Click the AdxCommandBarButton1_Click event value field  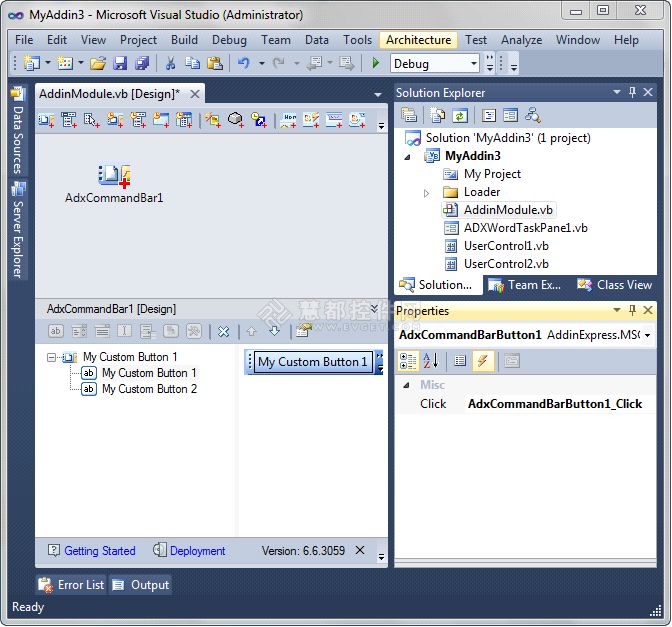[555, 404]
